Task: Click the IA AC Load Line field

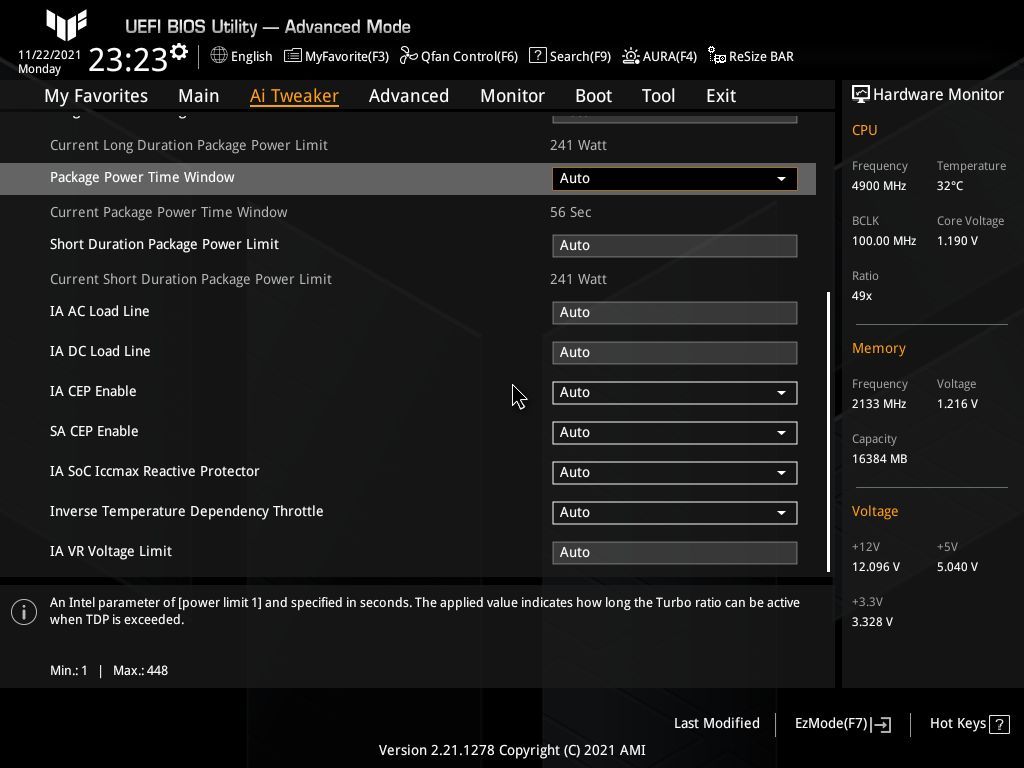Action: coord(675,312)
